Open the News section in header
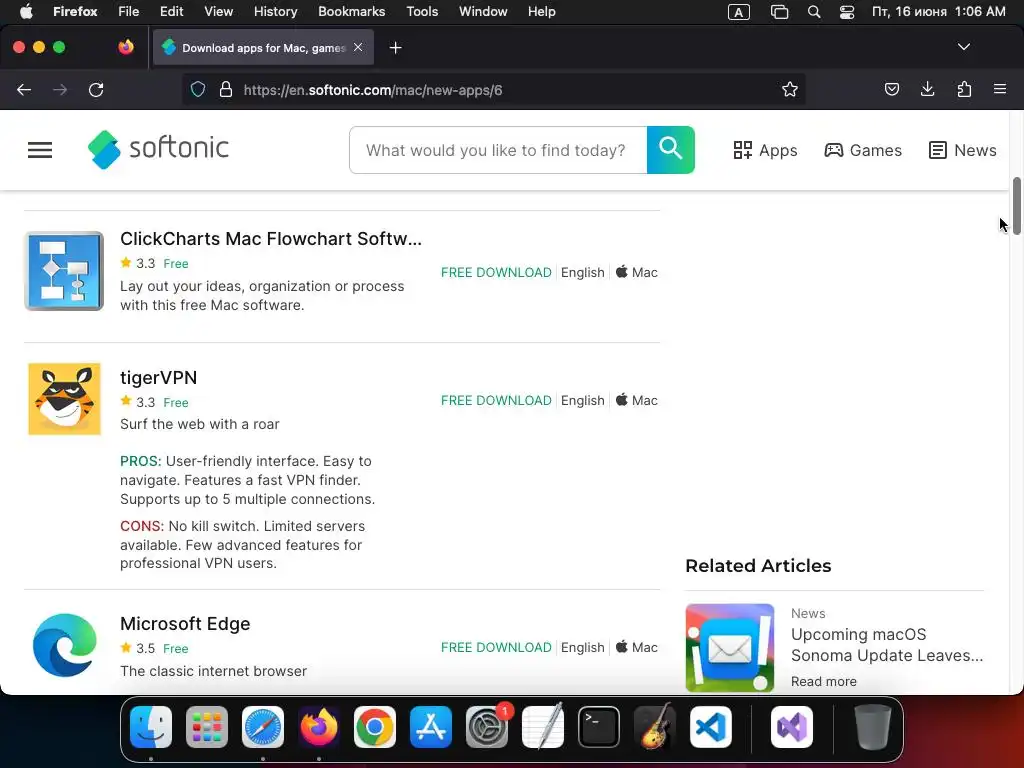1024x768 pixels. (963, 150)
